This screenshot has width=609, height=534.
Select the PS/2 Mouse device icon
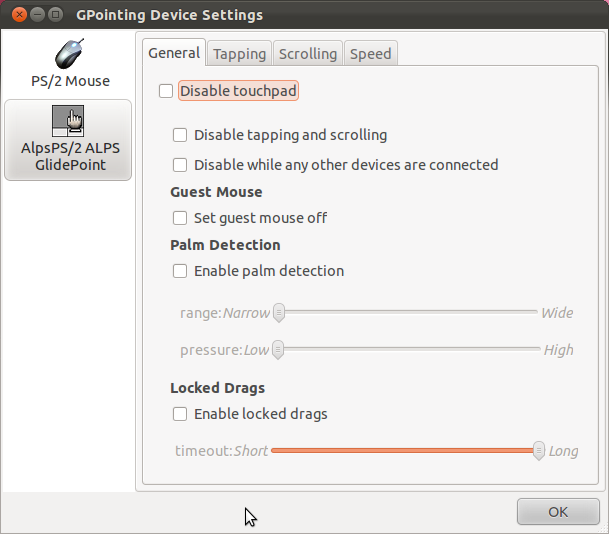pyautogui.click(x=69, y=54)
